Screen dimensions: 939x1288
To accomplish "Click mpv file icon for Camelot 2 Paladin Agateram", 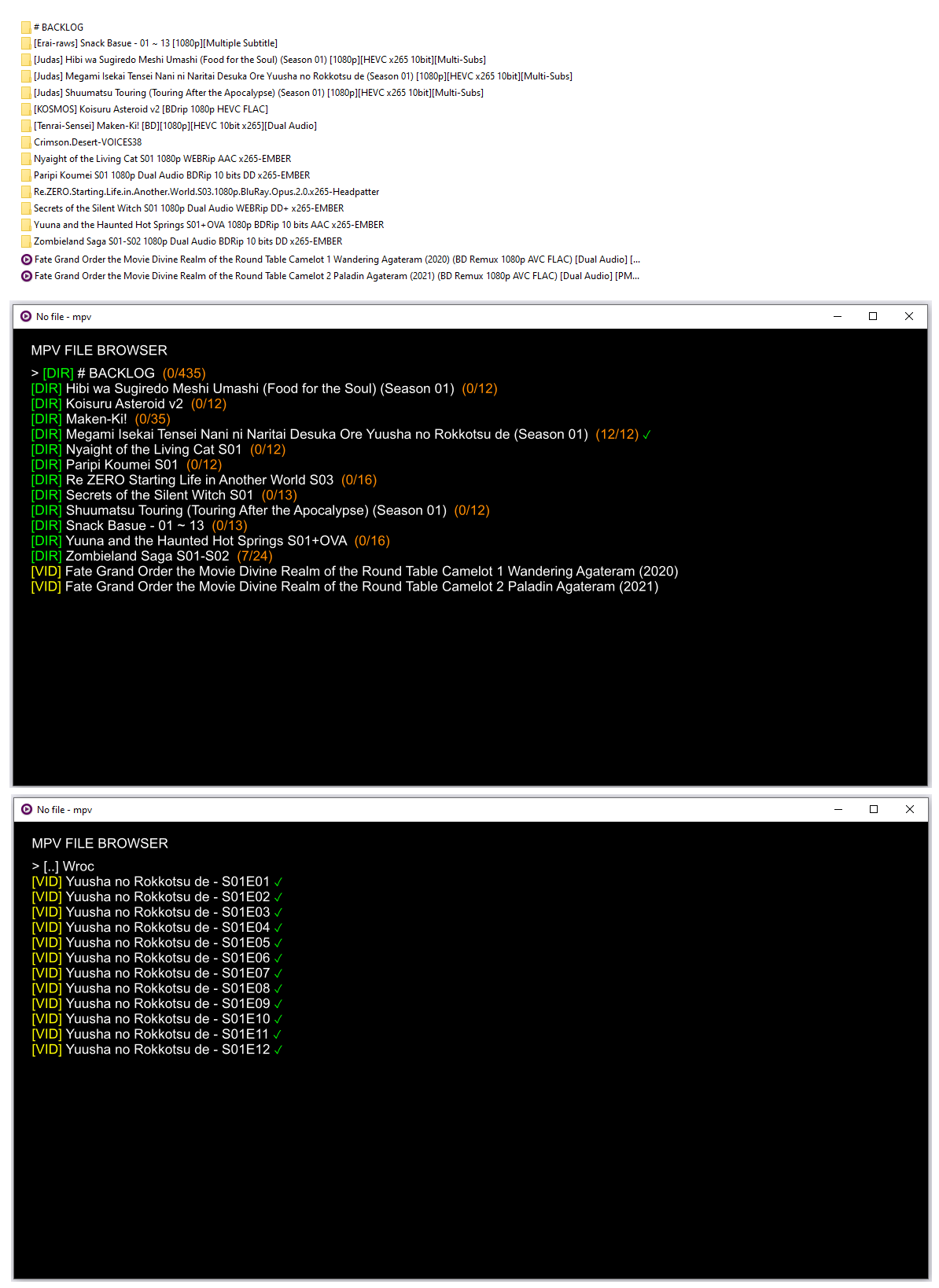I will tap(27, 276).
